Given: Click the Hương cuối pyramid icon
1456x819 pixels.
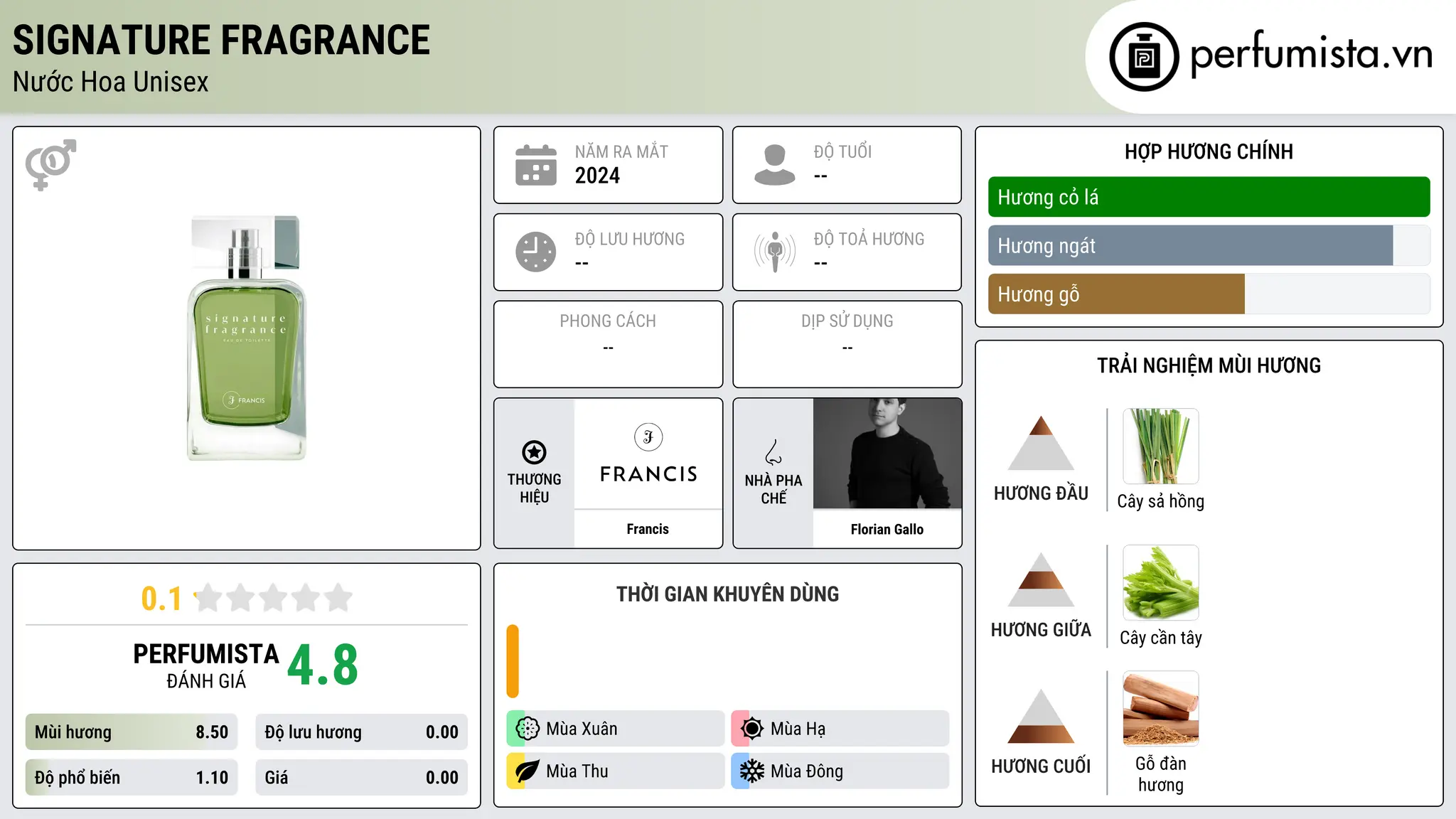Looking at the screenshot, I should (1041, 716).
